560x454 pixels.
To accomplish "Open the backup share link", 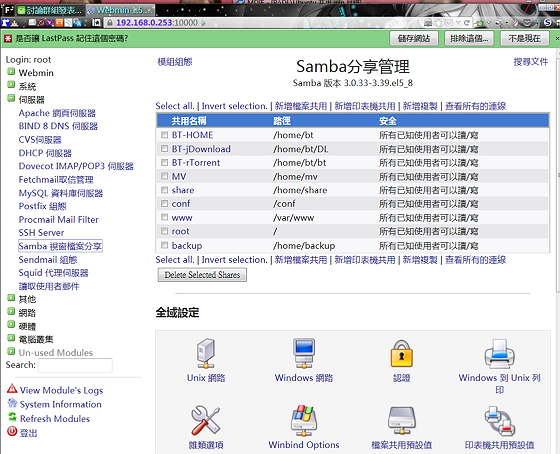I will [x=187, y=246].
